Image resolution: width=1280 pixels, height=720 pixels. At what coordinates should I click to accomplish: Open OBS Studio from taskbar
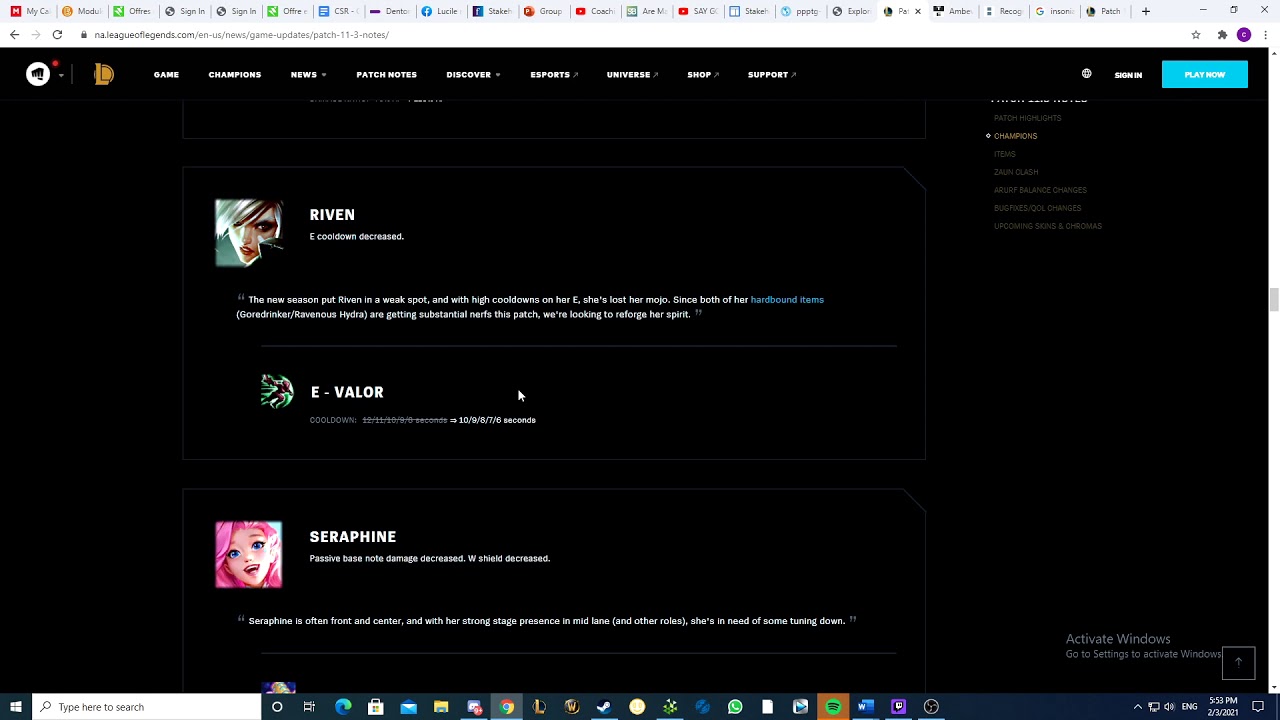click(x=931, y=707)
